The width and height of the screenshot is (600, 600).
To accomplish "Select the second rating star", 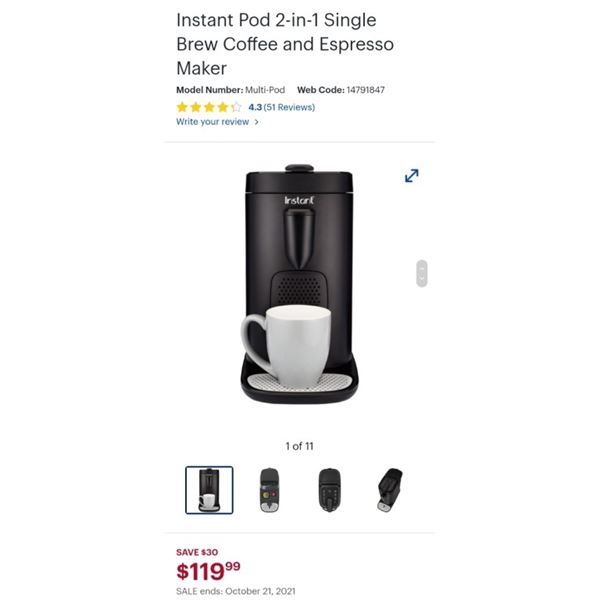I will tap(196, 107).
